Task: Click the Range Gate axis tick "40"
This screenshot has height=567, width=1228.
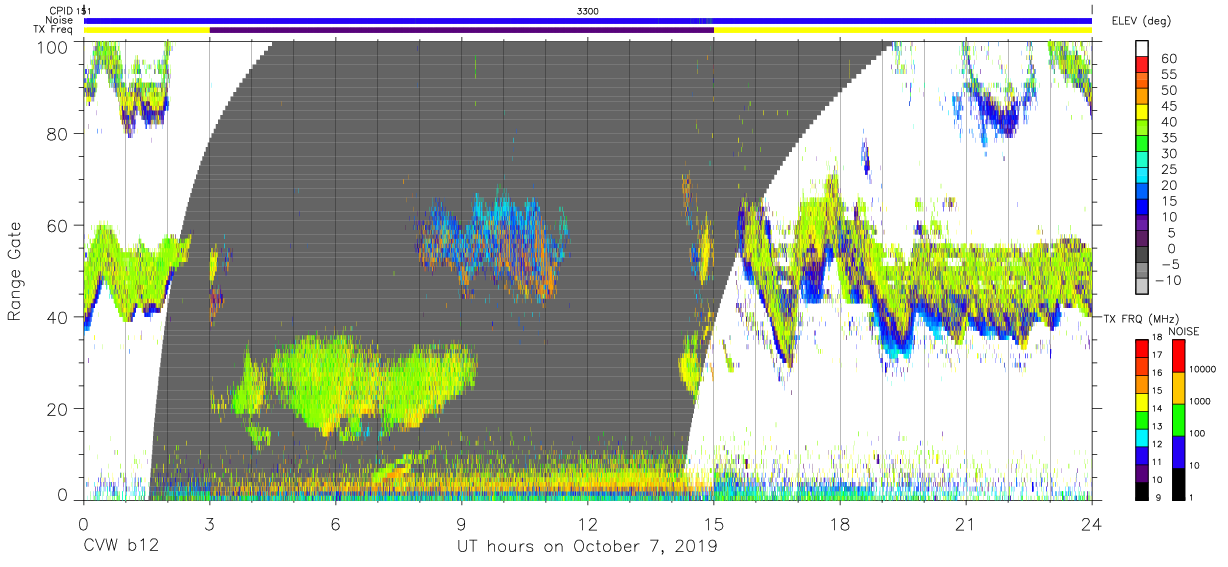Action: click(x=58, y=317)
